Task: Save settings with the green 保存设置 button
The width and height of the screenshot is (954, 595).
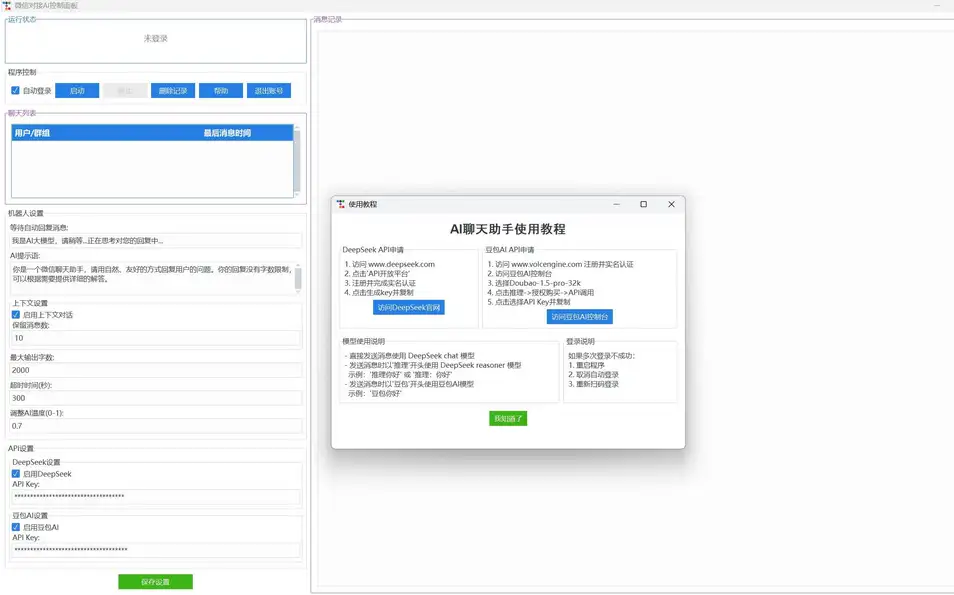Action: click(x=155, y=582)
